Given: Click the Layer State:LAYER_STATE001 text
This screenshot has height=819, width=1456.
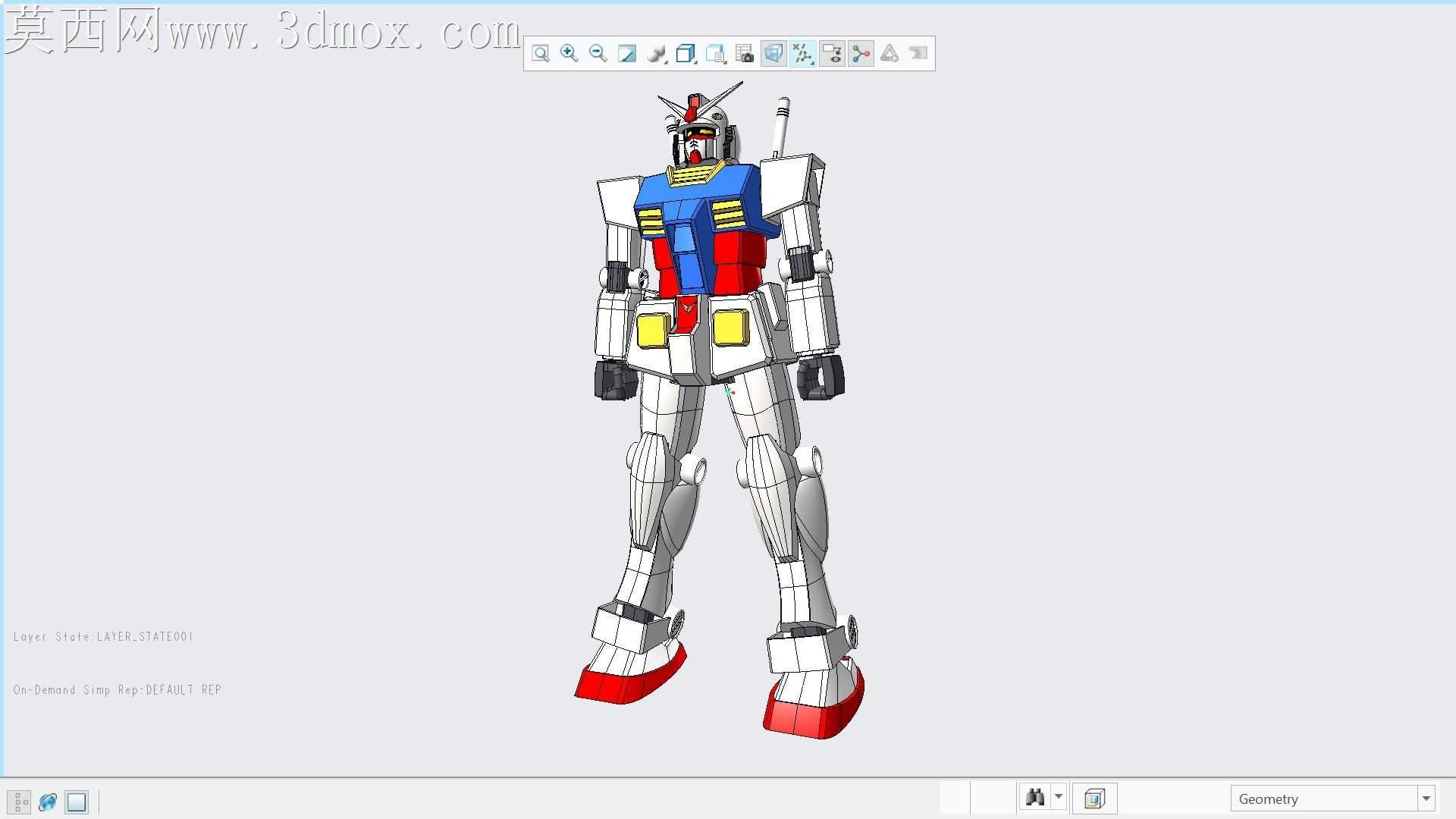Looking at the screenshot, I should (x=103, y=637).
